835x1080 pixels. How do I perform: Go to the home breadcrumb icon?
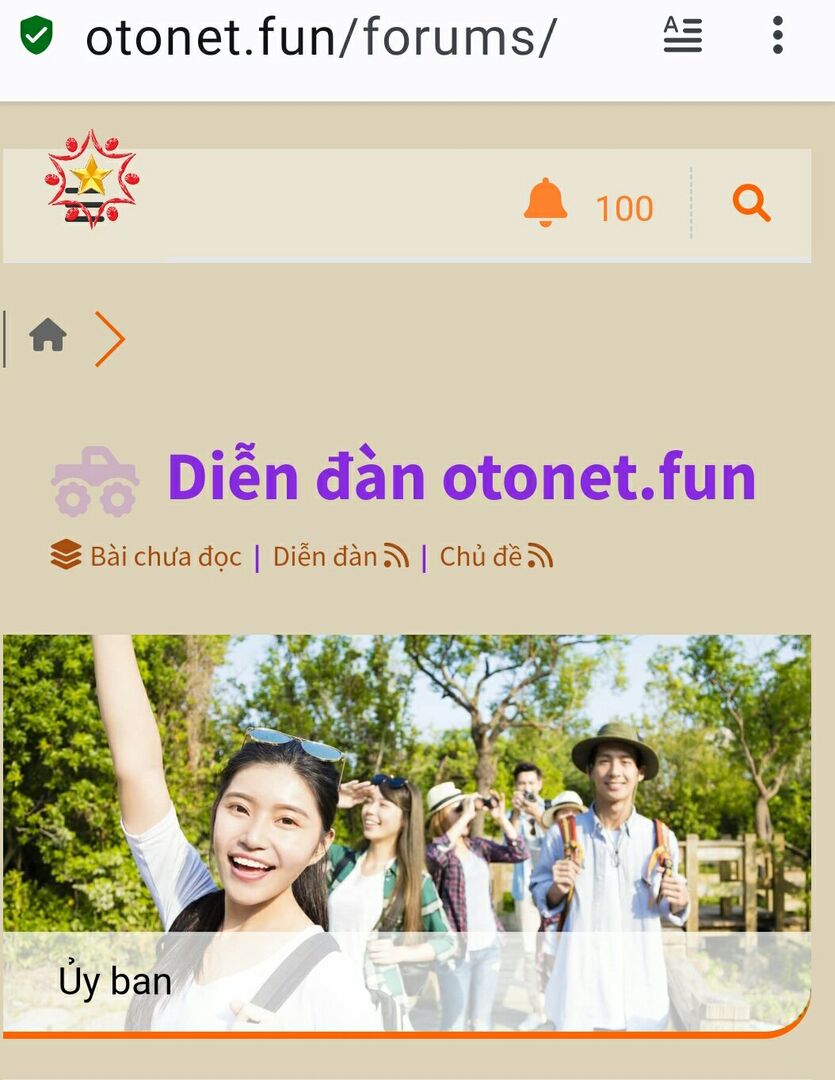point(48,335)
